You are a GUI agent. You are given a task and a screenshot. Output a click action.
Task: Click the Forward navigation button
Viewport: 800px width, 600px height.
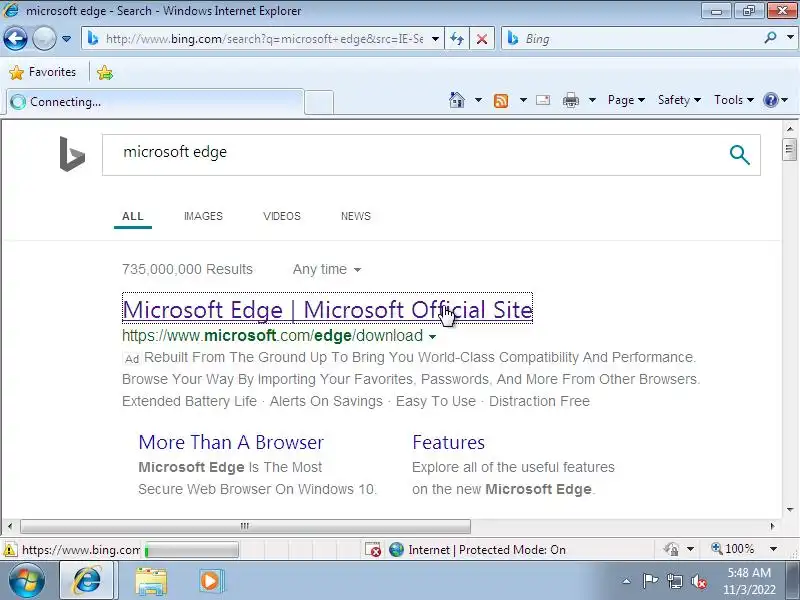point(44,39)
